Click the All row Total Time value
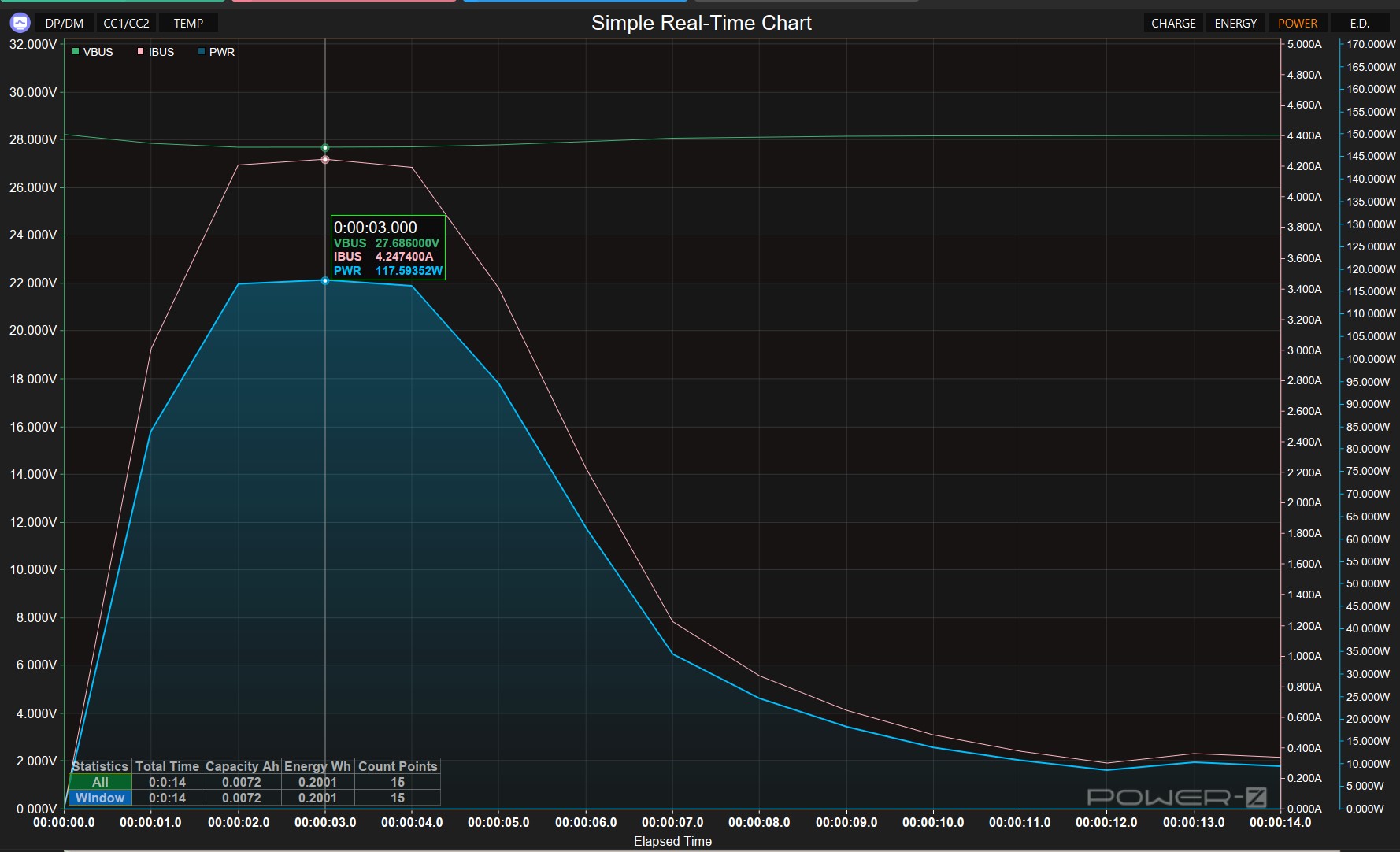1400x852 pixels. 167,782
